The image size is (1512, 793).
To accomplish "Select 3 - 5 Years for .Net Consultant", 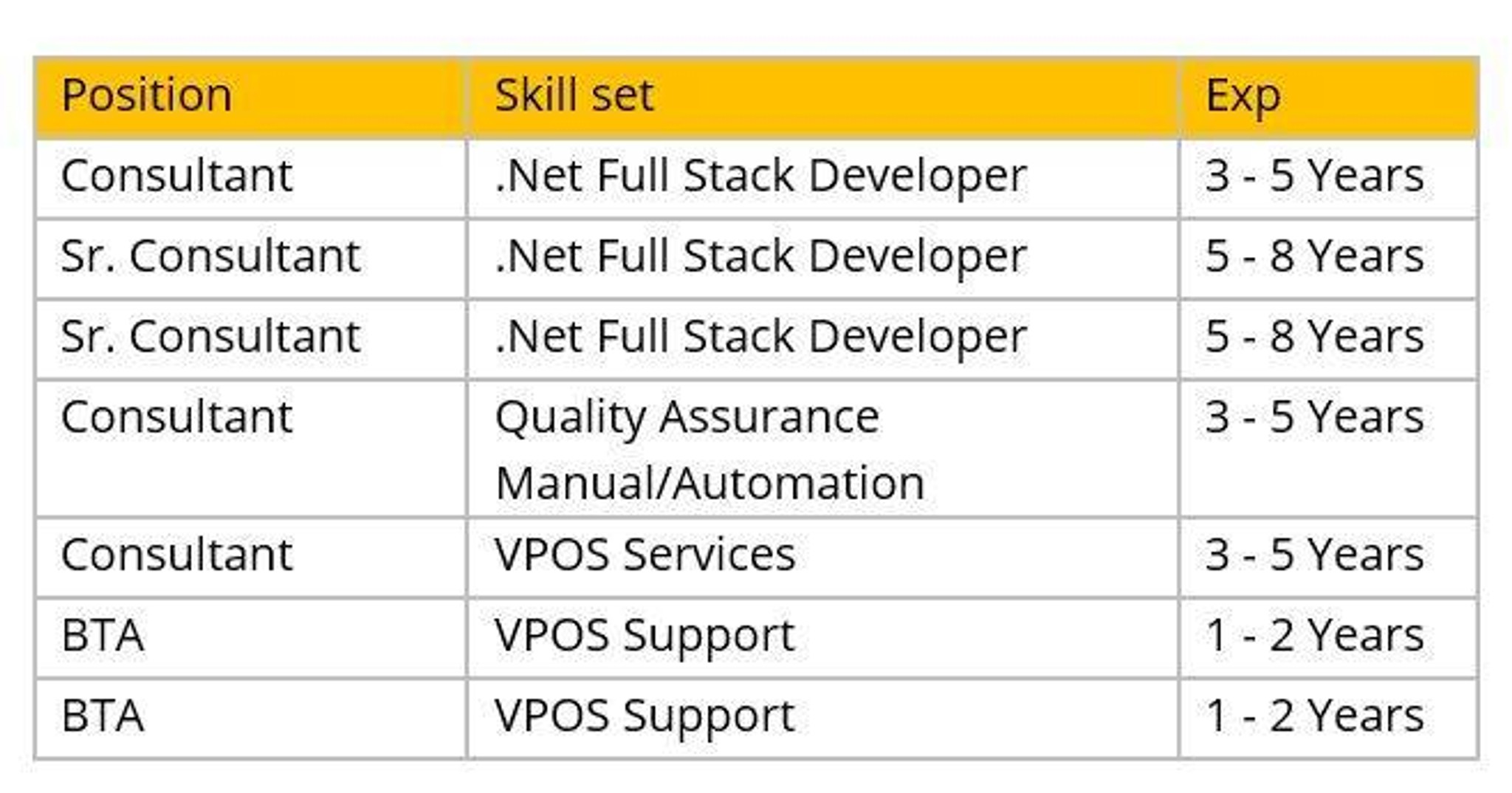I will click(x=1314, y=176).
